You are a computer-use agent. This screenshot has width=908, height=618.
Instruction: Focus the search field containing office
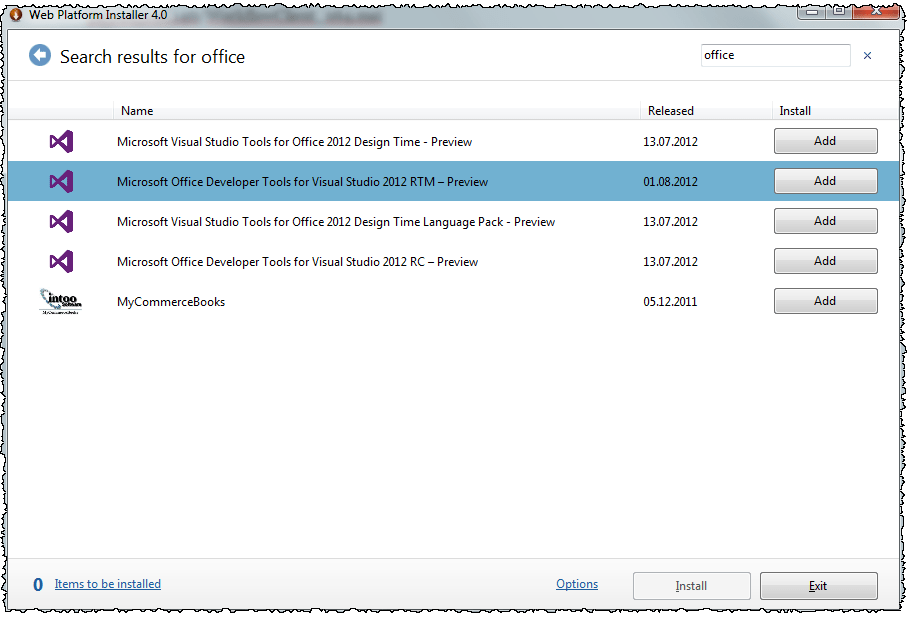point(775,55)
